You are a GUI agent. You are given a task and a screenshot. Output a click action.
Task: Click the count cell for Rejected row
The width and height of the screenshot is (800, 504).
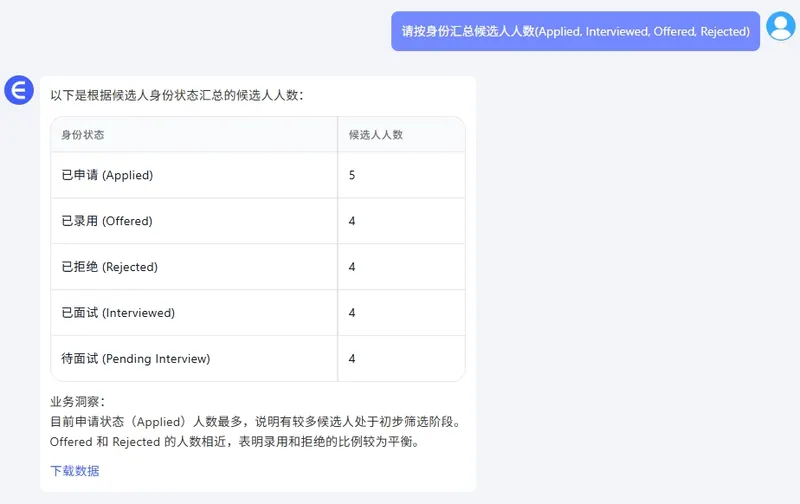click(352, 267)
